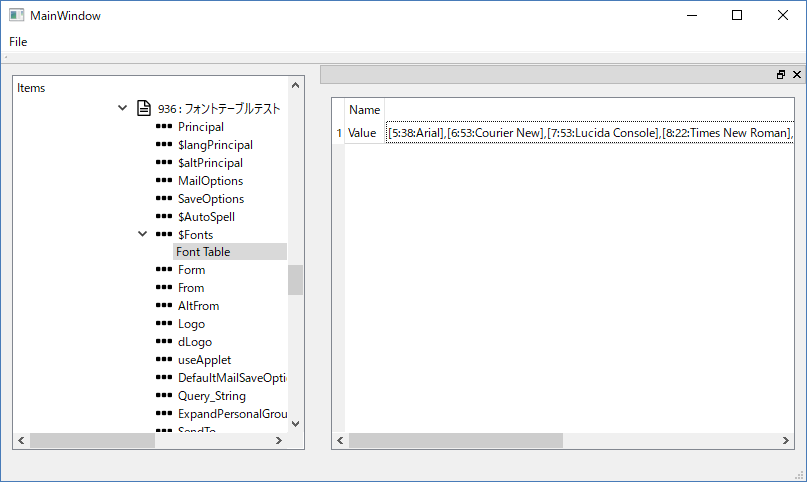This screenshot has height=482, width=807.
Task: Collapse the 936 document node
Action: [122, 108]
